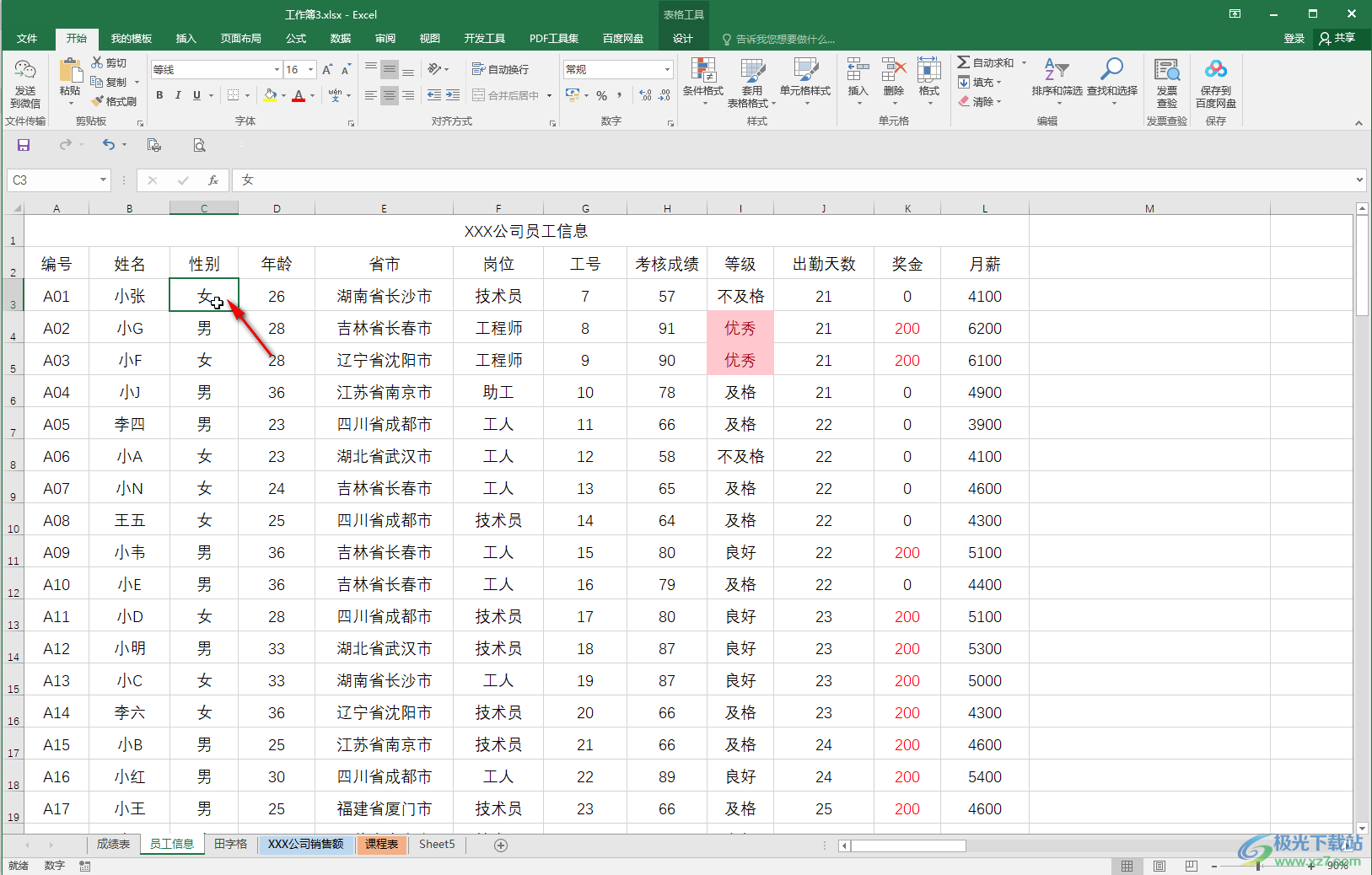
Task: Collapse the ribbon arrow
Action: 1359,123
